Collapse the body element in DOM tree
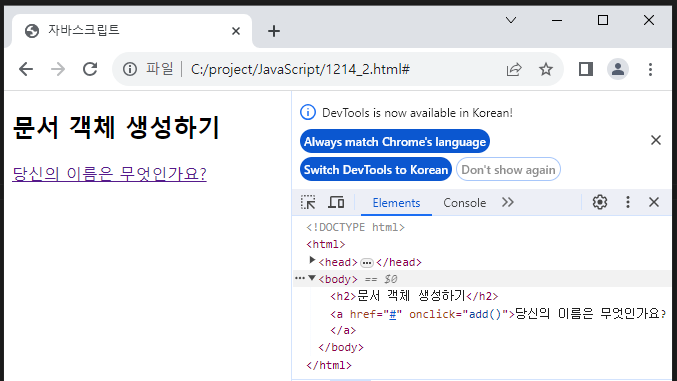Screen dimensions: 677x381 pyautogui.click(x=312, y=278)
